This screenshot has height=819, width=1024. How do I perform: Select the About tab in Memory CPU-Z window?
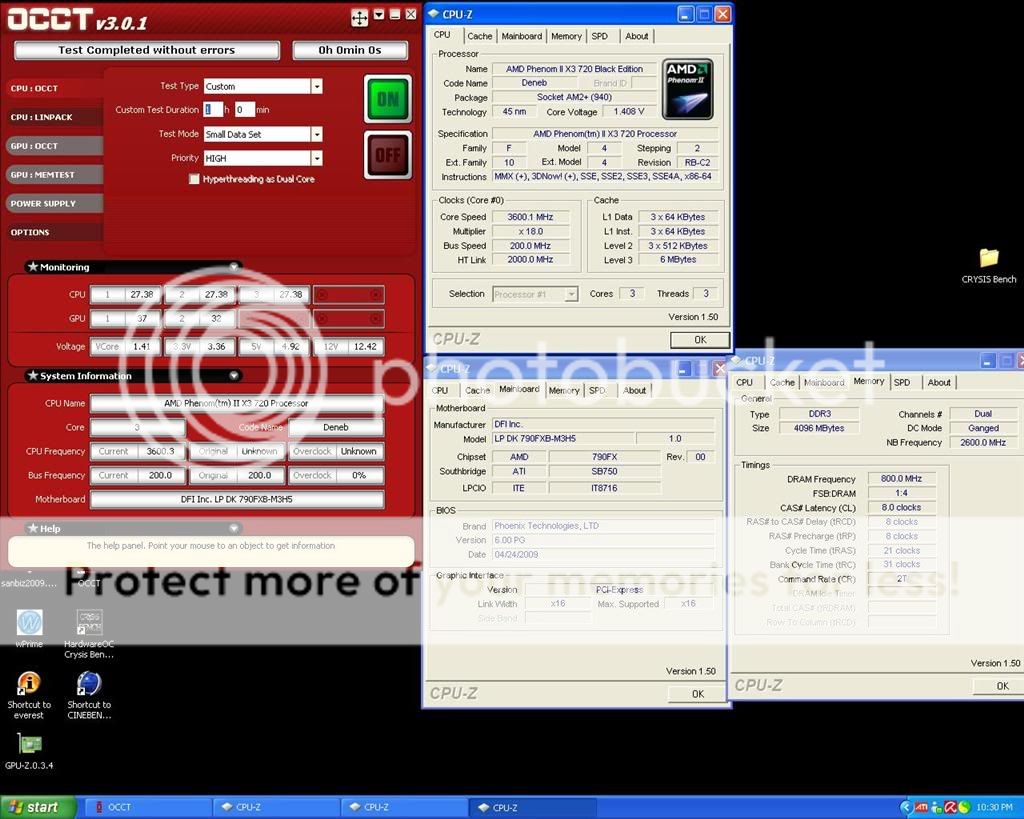click(x=939, y=382)
